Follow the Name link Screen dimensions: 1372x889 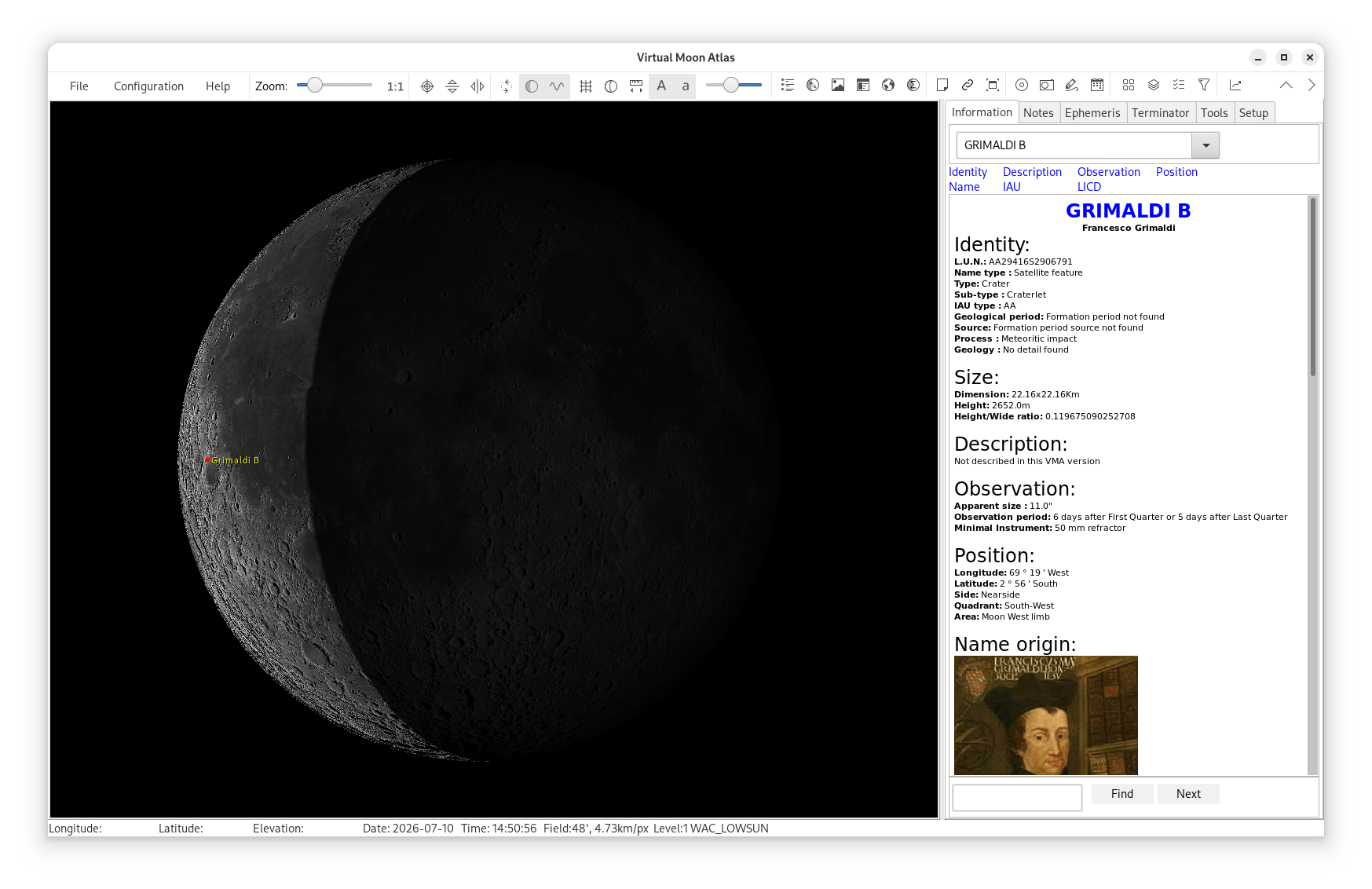964,187
